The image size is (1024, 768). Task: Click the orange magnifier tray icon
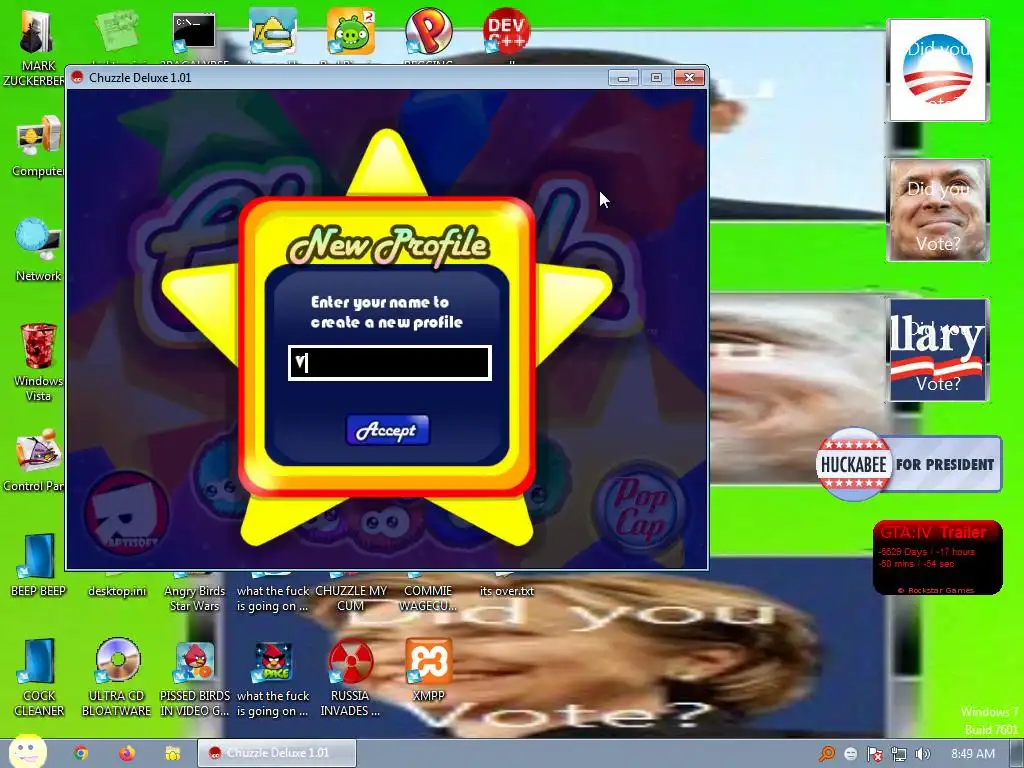pos(827,754)
